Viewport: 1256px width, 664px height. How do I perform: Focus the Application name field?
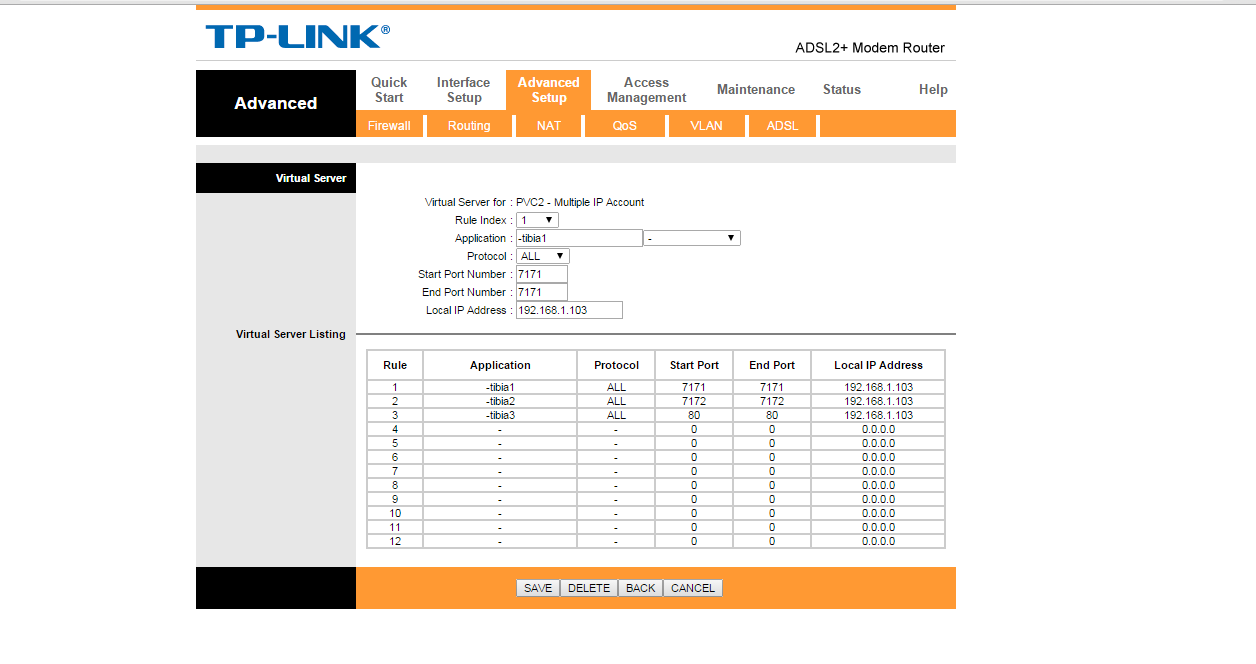579,238
